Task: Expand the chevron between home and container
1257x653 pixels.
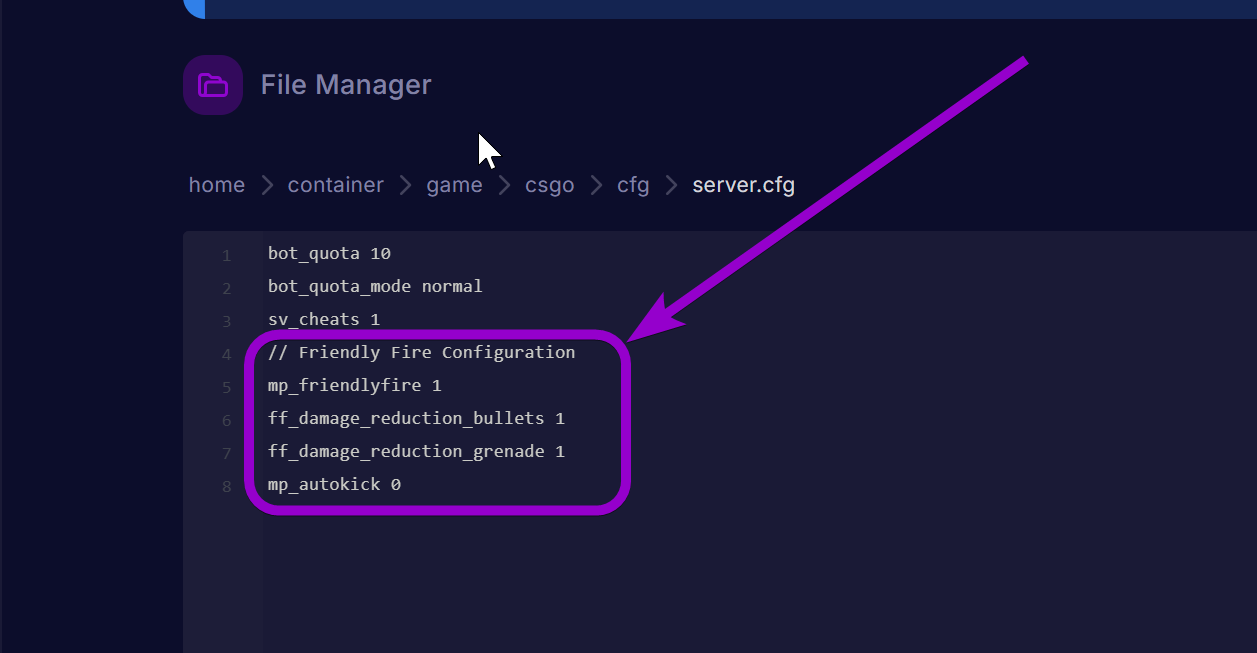Action: tap(266, 185)
